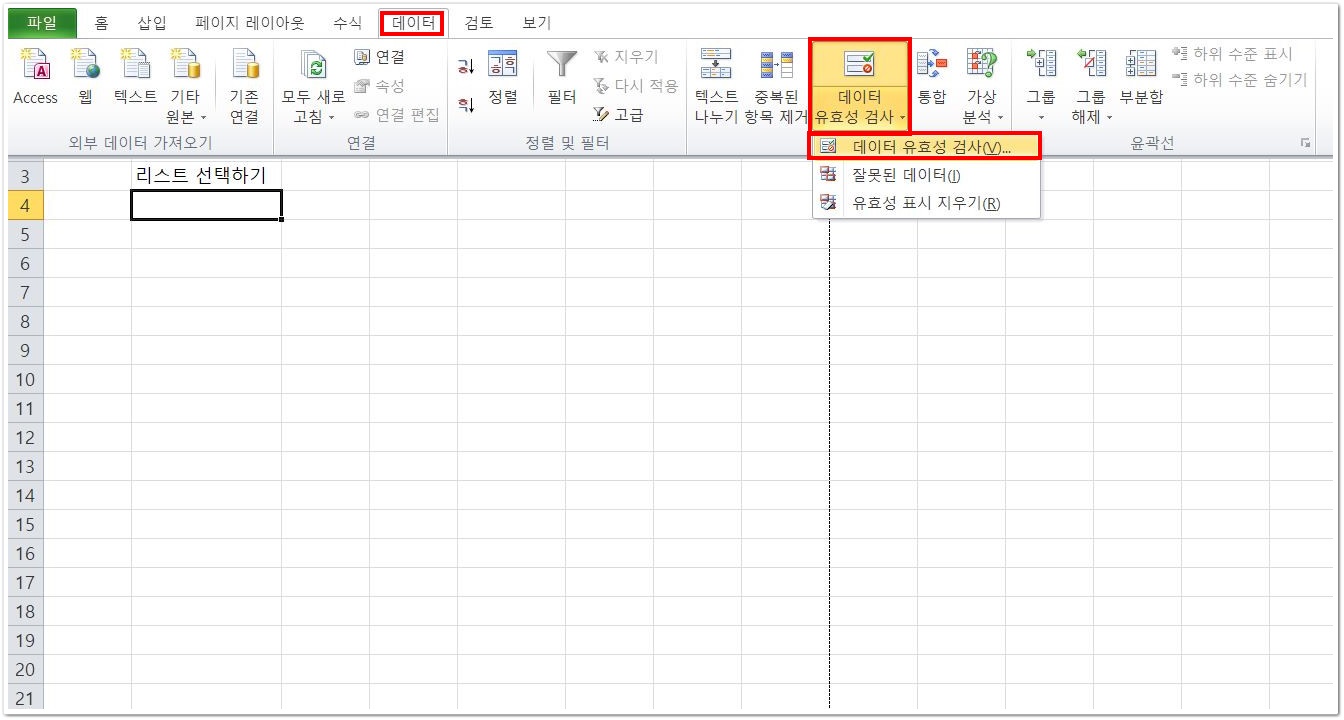The height and width of the screenshot is (720, 1344).
Task: Switch to the 보기 tab
Action: coord(536,23)
